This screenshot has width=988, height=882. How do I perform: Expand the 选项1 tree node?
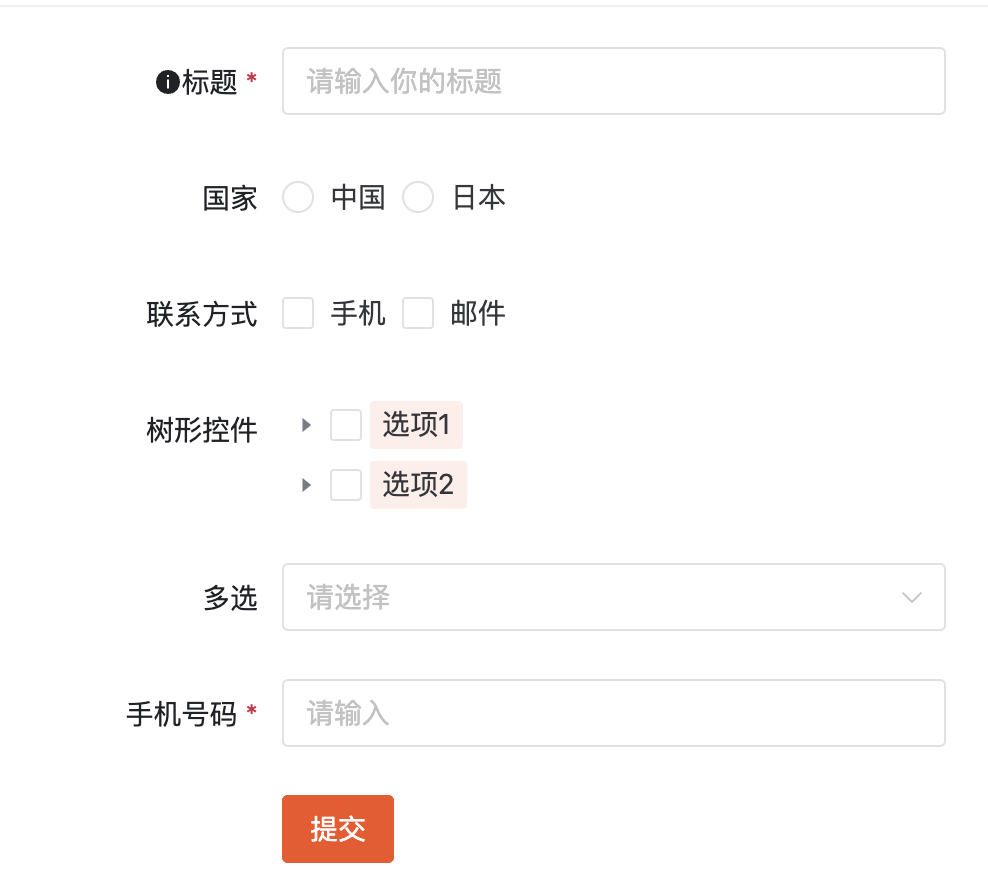coord(306,425)
